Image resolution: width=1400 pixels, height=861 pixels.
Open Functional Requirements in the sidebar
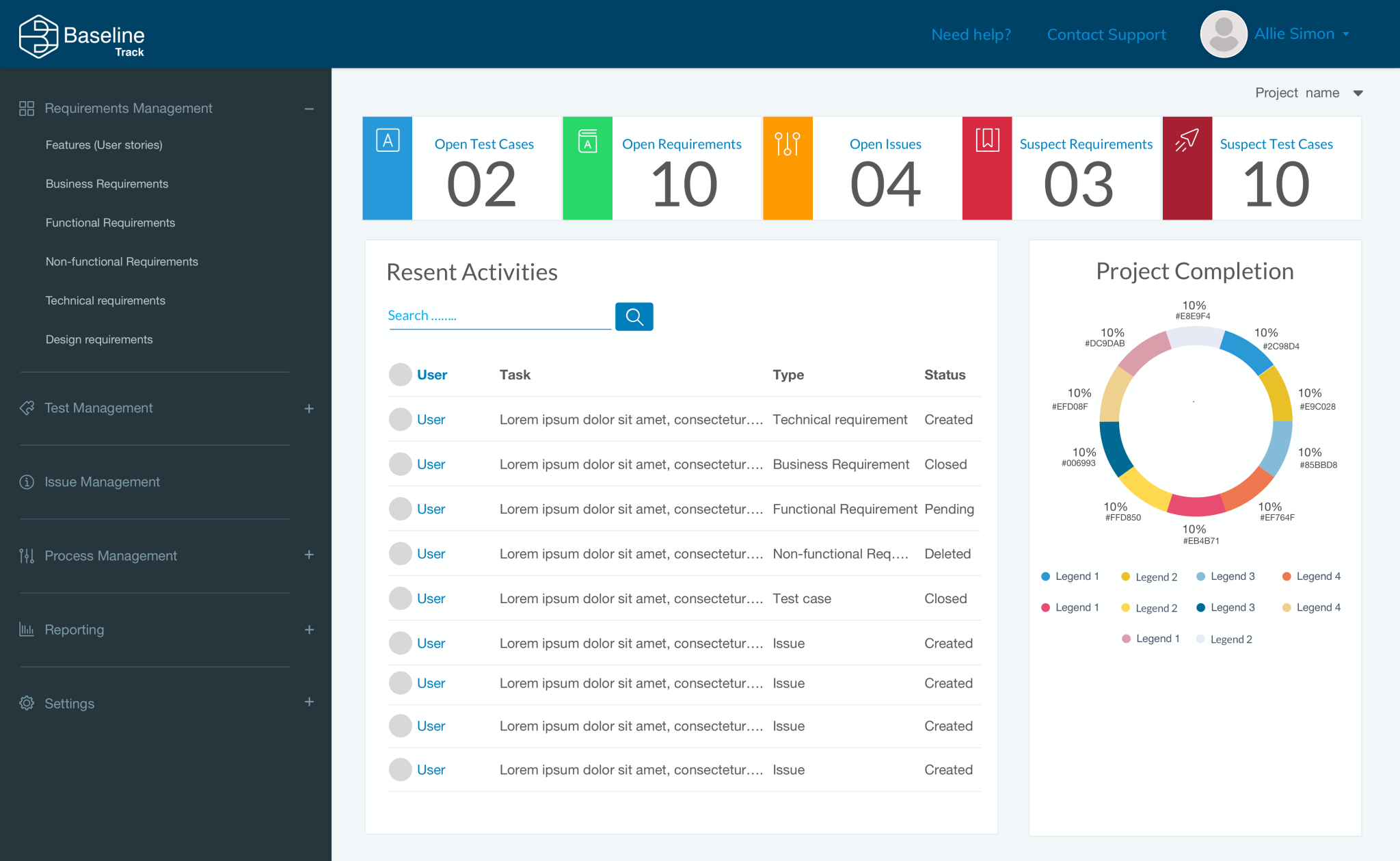tap(110, 223)
